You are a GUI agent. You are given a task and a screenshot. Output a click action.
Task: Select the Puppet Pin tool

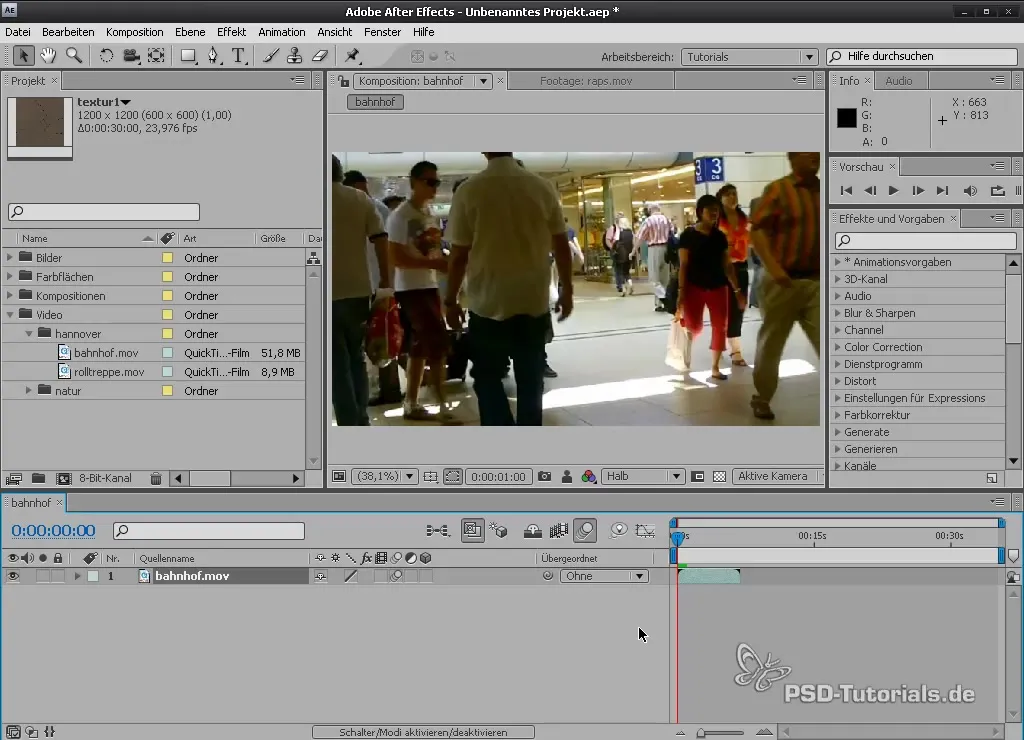pyautogui.click(x=352, y=56)
